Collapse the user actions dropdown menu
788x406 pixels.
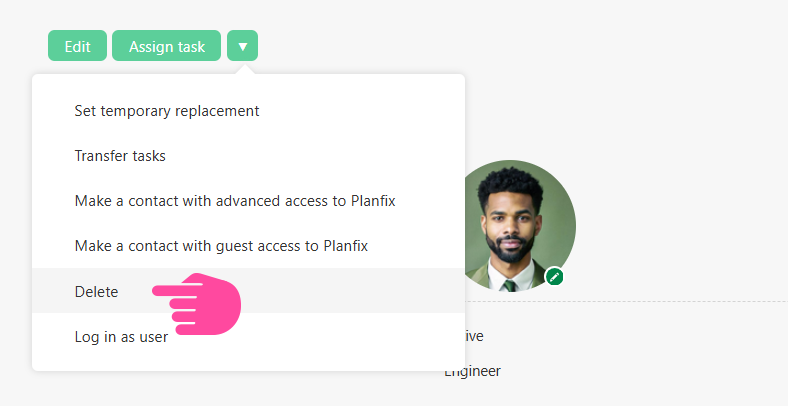tap(242, 46)
